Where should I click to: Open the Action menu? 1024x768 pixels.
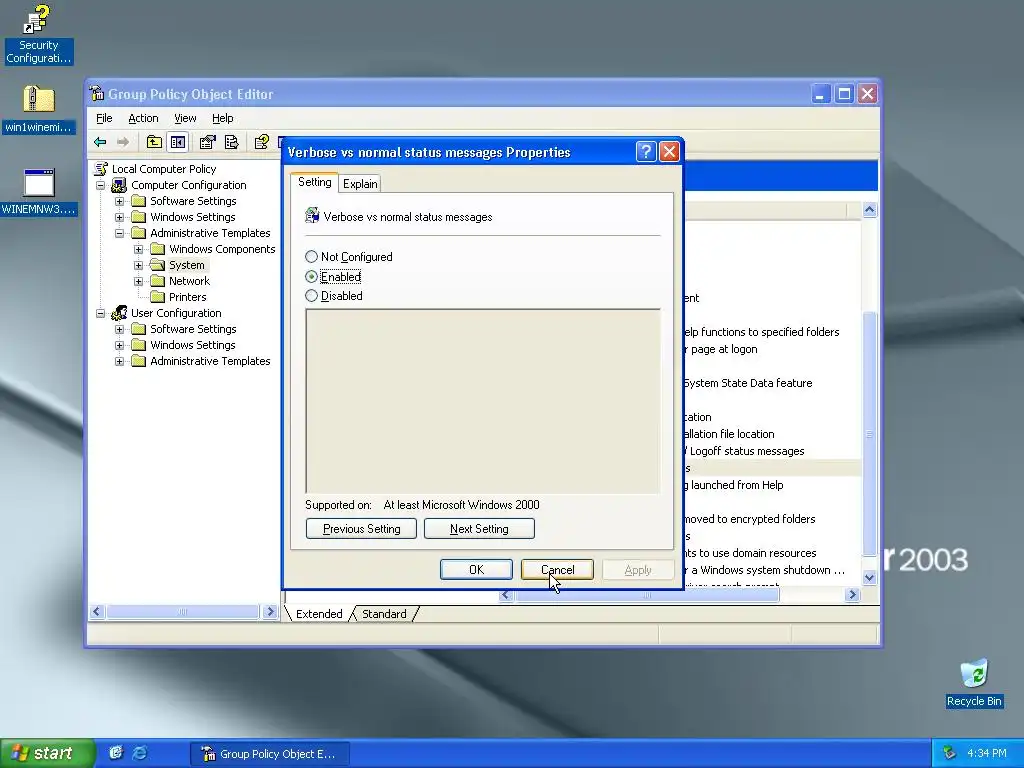click(143, 118)
